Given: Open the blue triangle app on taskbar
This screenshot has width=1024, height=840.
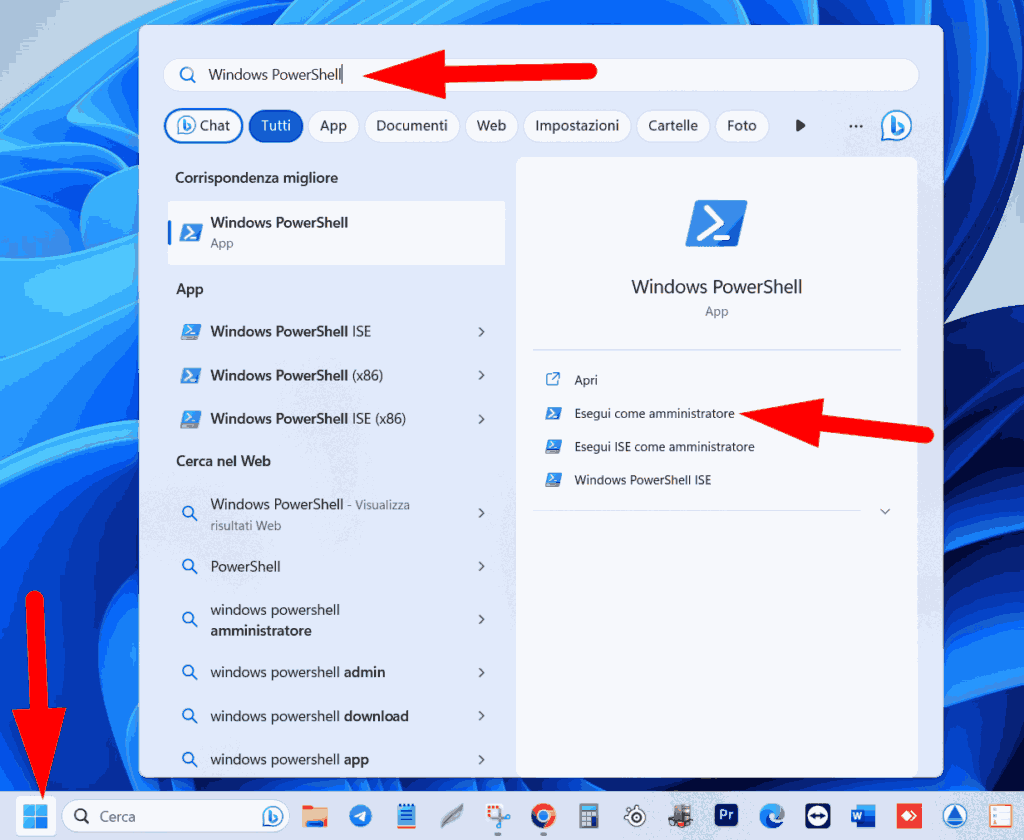Looking at the screenshot, I should tap(955, 816).
